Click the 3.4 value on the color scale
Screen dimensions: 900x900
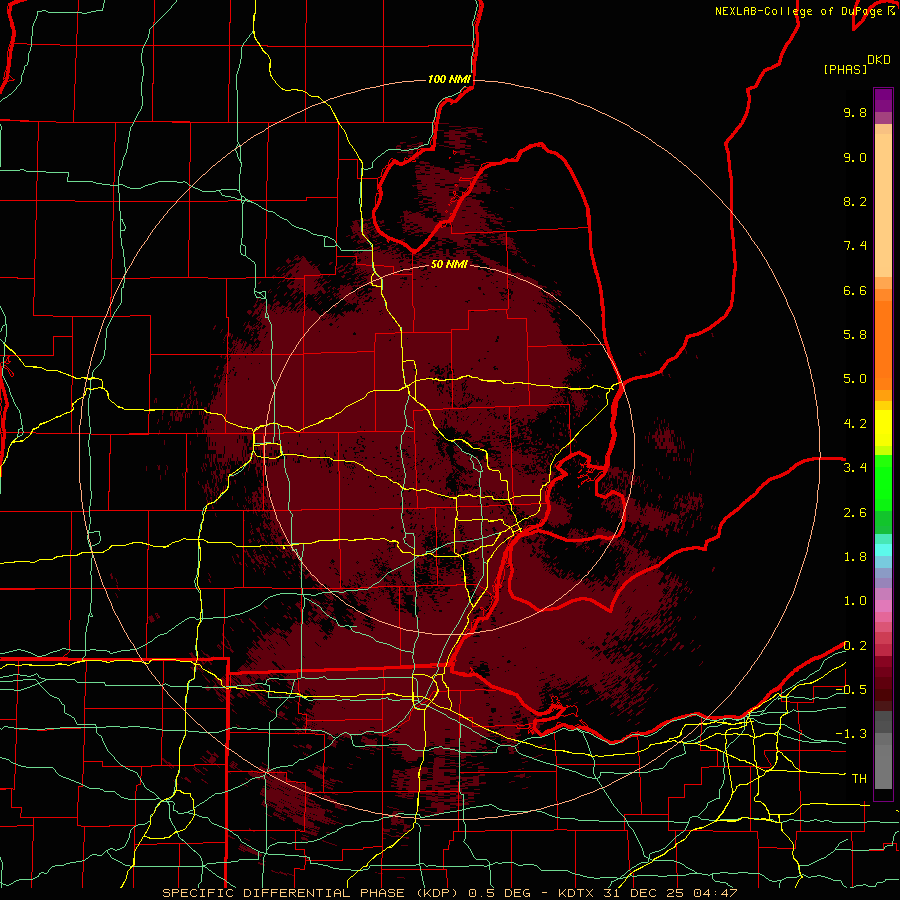click(855, 468)
